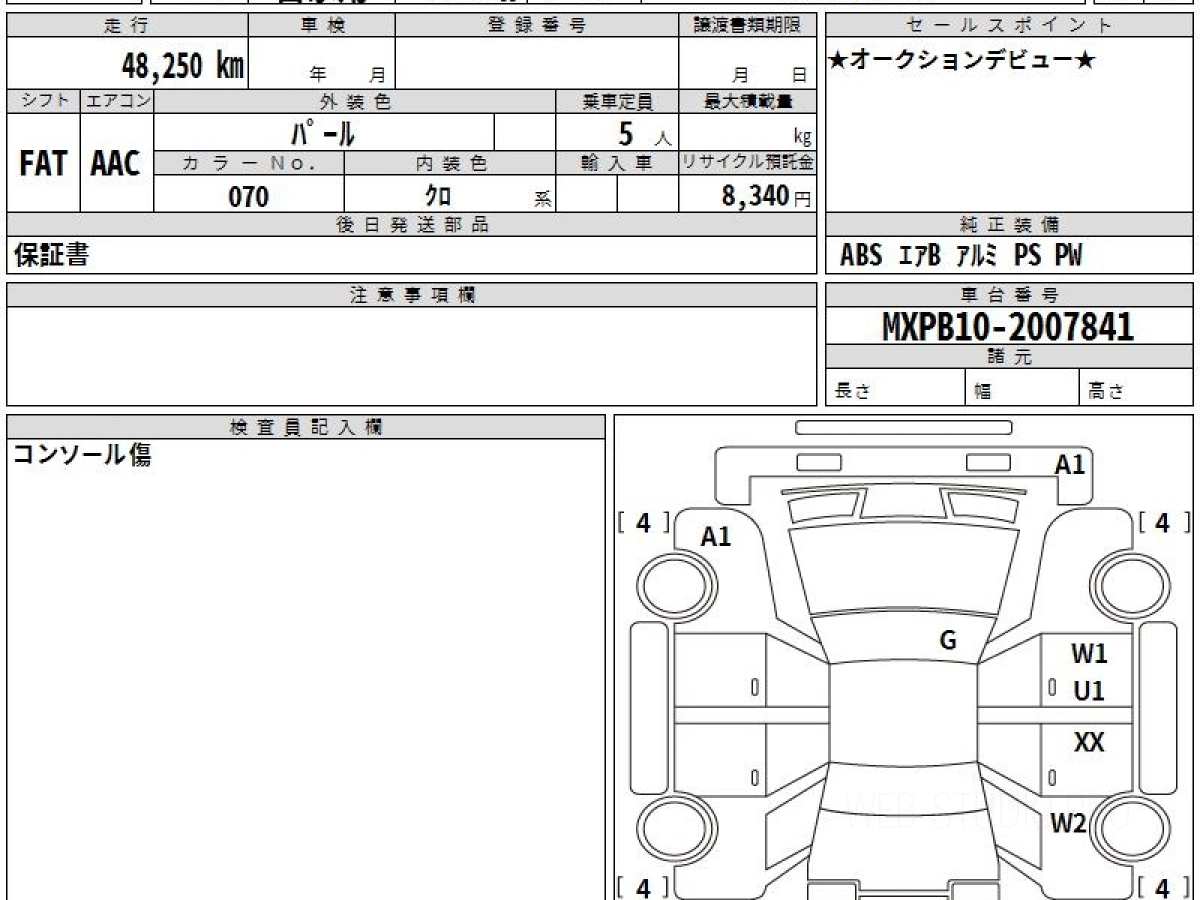Select PW in the equipment list

point(1068,256)
